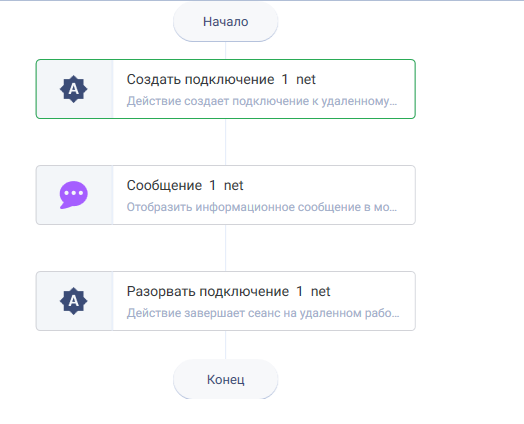Click the title Создать подключение
The image size is (524, 424).
coord(201,80)
